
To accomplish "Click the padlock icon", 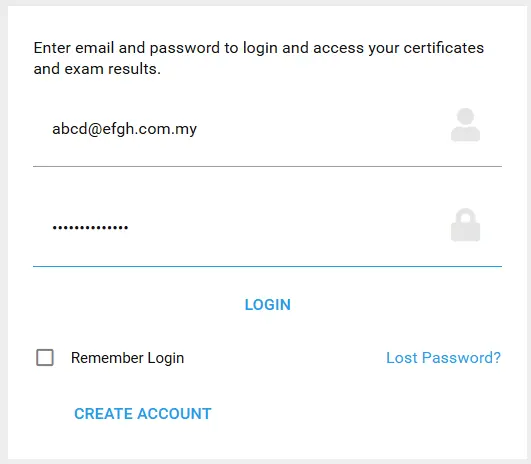I will tap(465, 225).
